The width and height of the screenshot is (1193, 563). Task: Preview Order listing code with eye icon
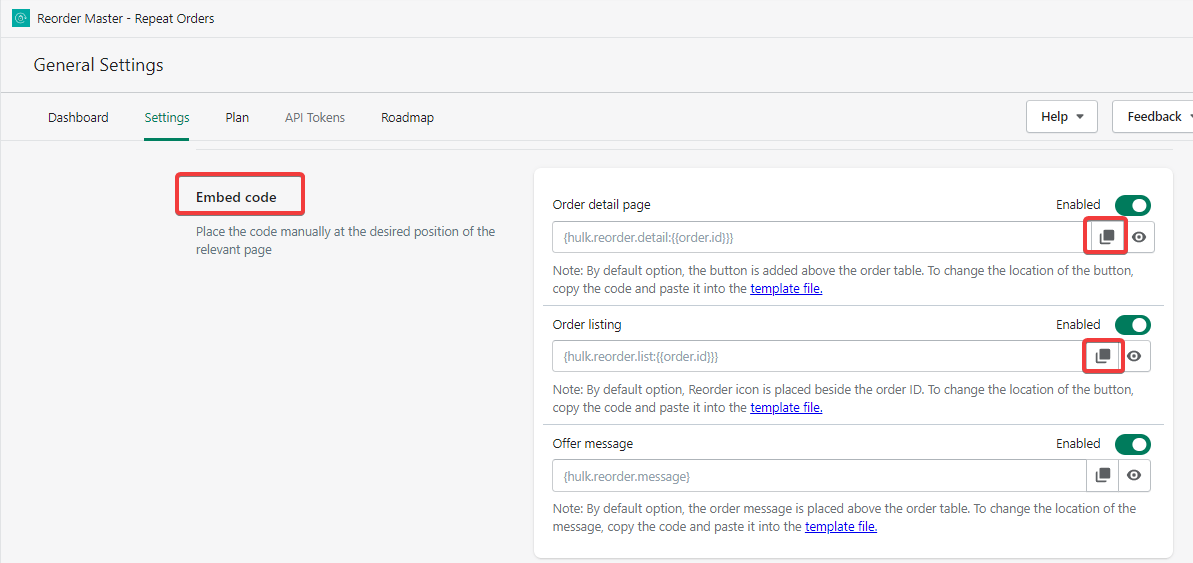click(1134, 356)
